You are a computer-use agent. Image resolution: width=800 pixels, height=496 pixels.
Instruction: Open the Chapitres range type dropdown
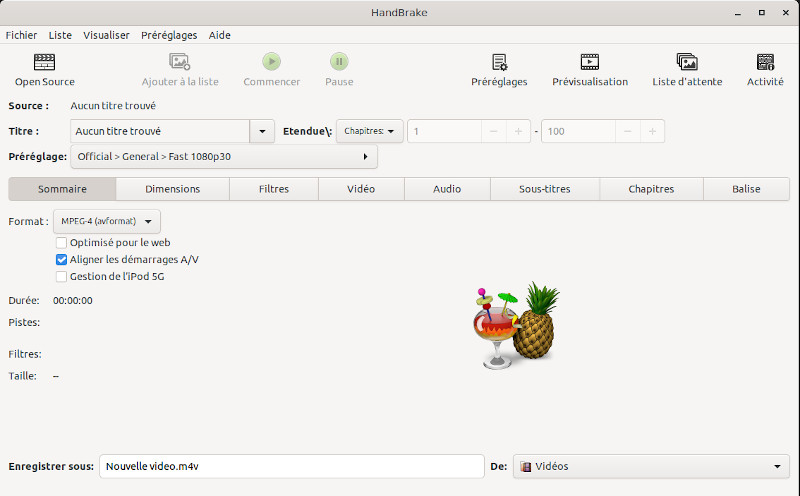(x=369, y=131)
